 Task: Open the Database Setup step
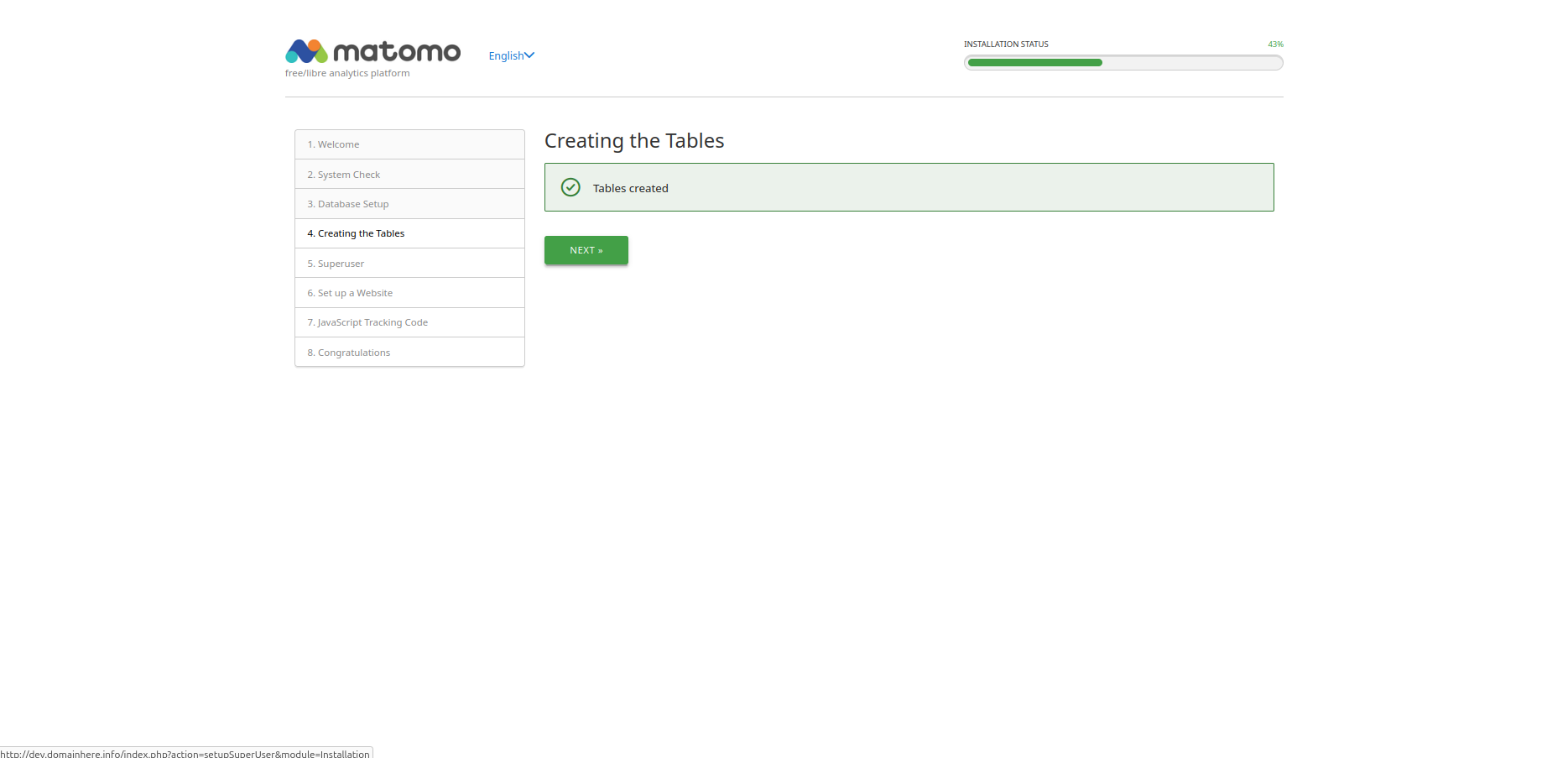[x=348, y=204]
